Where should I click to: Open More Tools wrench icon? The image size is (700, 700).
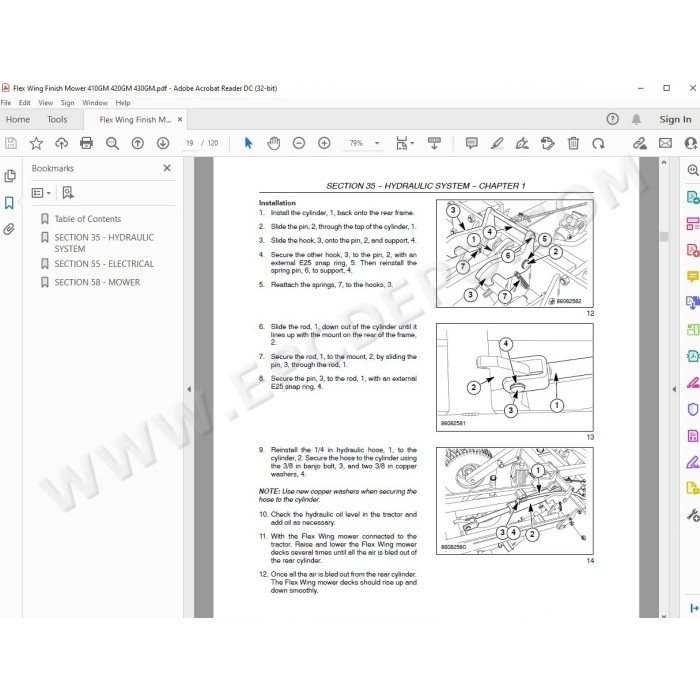692,515
